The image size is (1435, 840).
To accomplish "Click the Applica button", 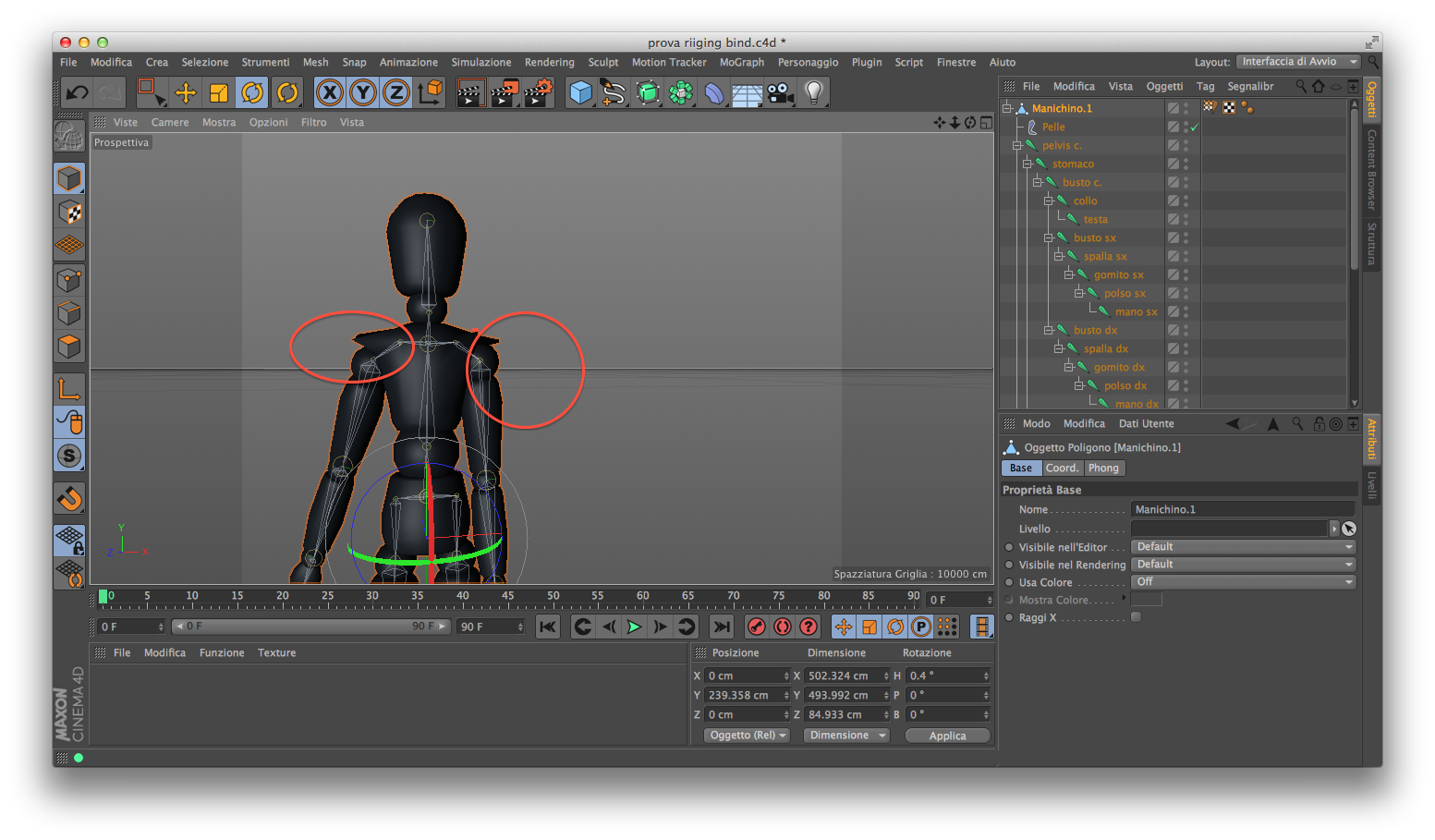I will 948,736.
